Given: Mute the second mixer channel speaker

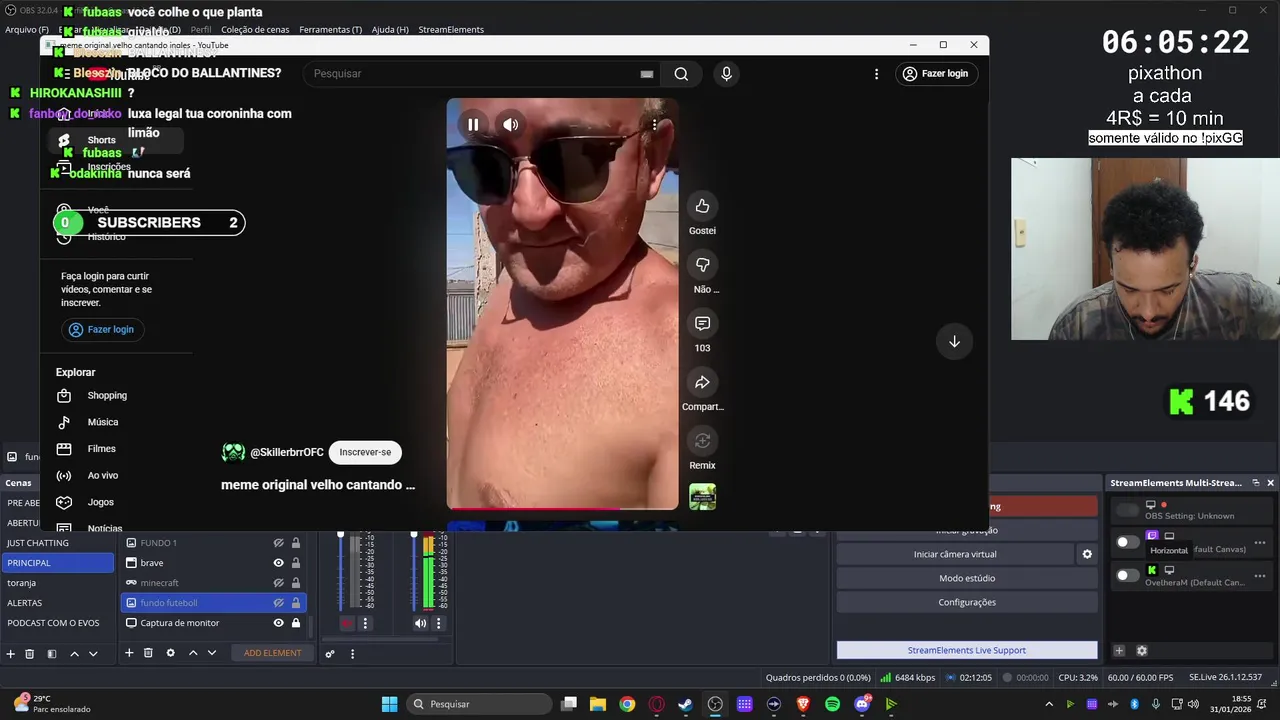Looking at the screenshot, I should click(420, 623).
